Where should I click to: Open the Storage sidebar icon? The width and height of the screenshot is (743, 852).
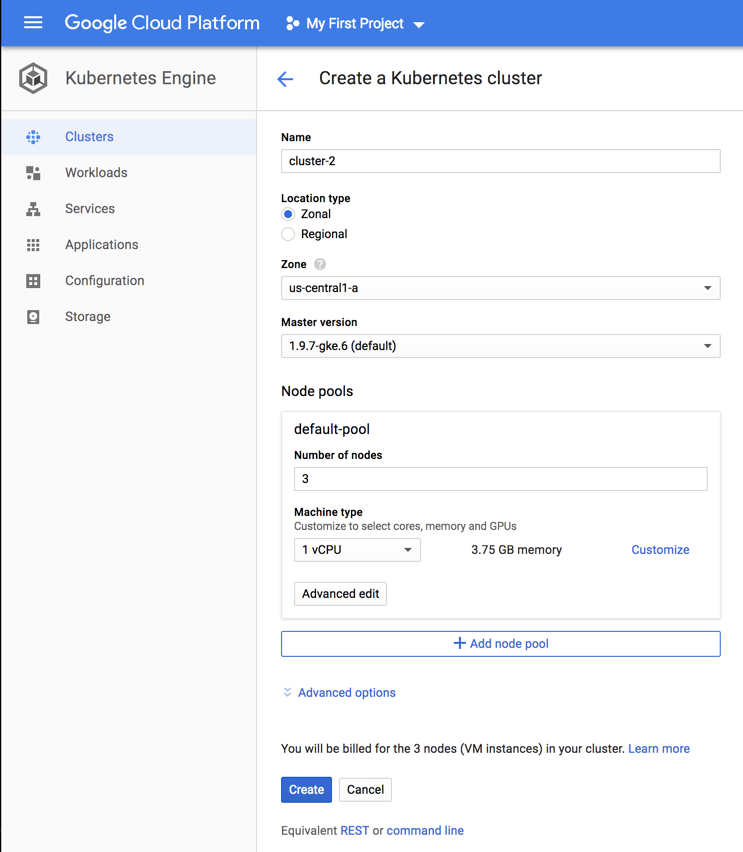tap(35, 316)
